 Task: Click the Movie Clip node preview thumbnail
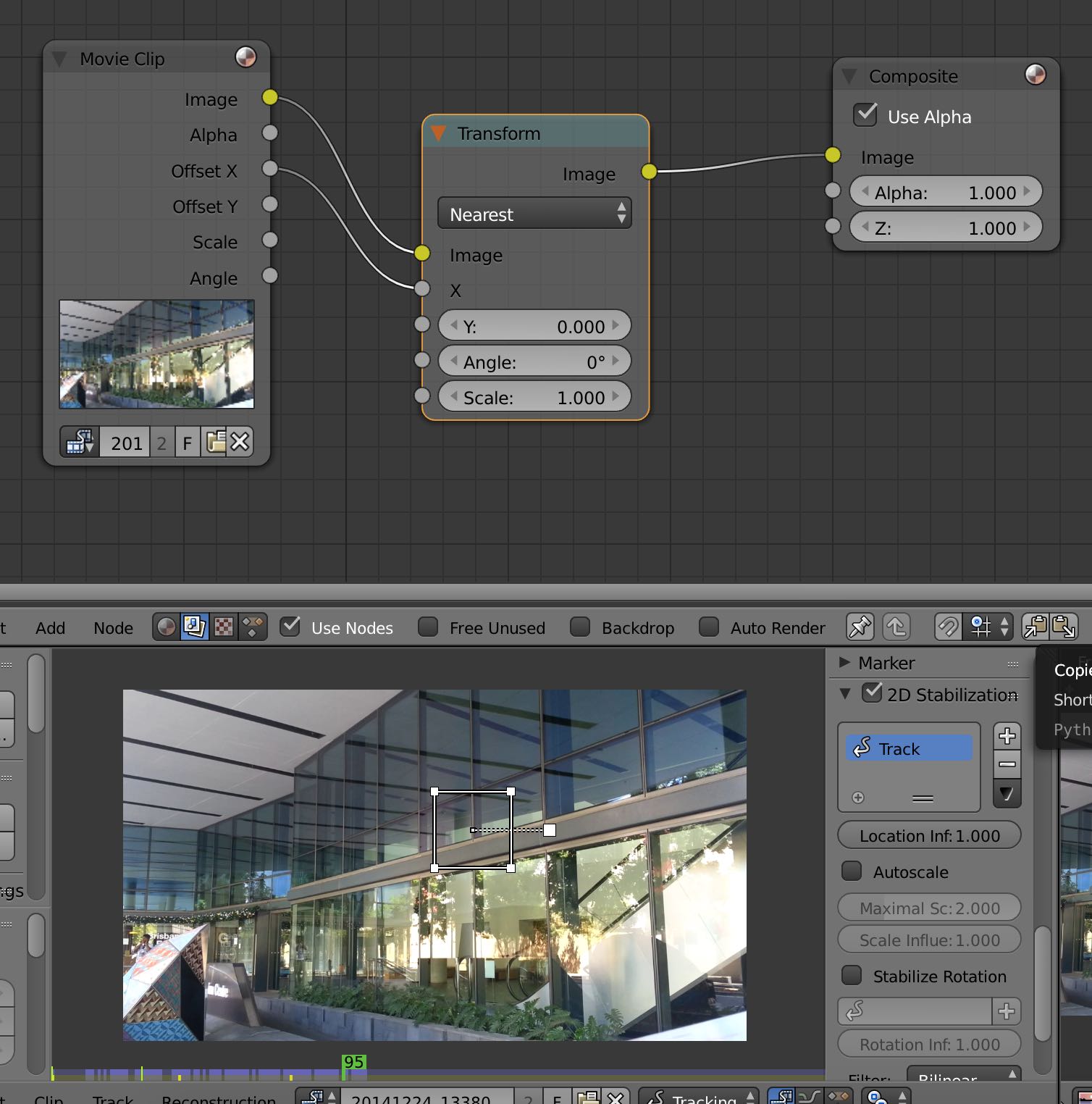156,354
